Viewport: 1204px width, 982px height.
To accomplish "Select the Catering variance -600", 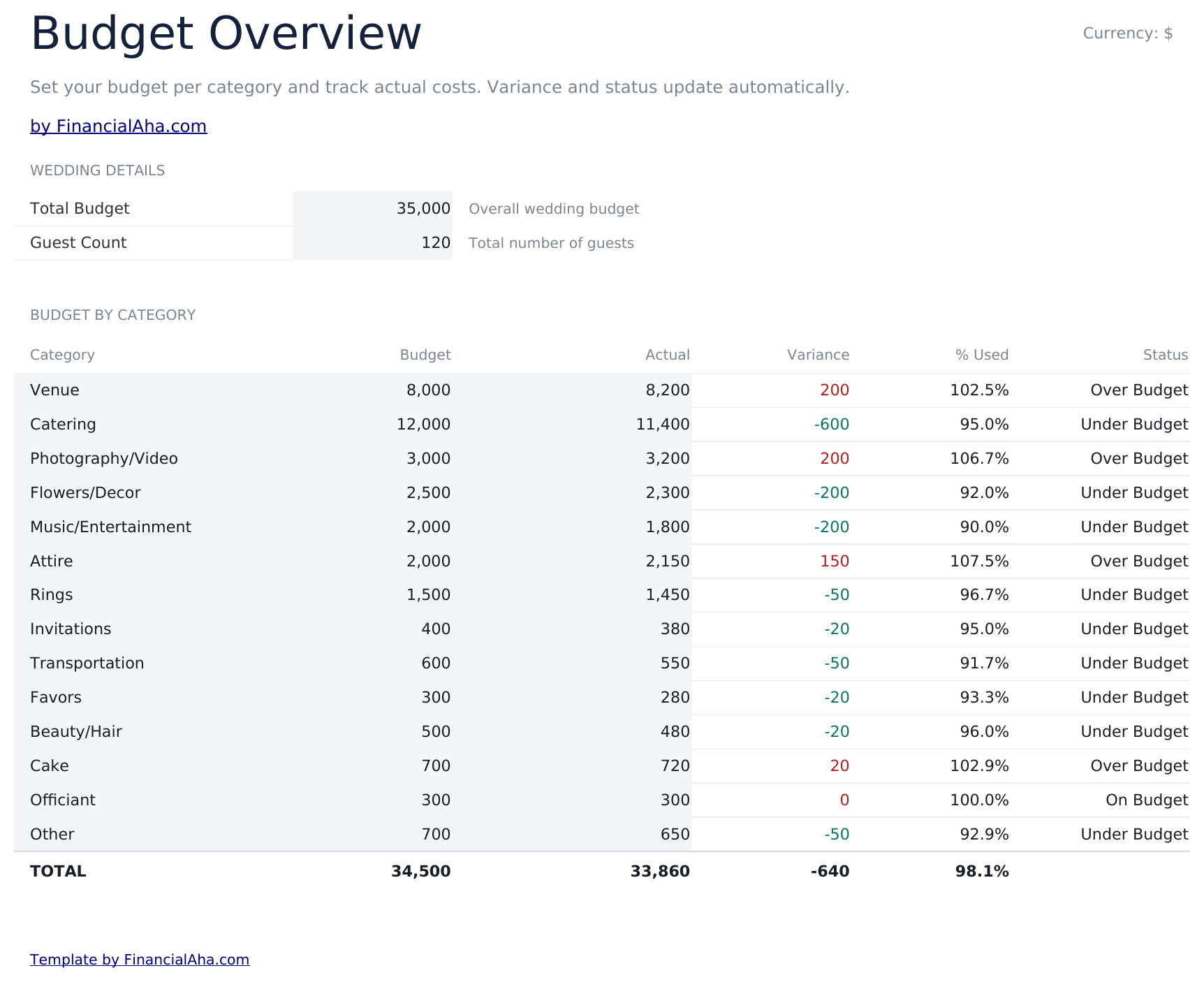I will pos(832,425).
